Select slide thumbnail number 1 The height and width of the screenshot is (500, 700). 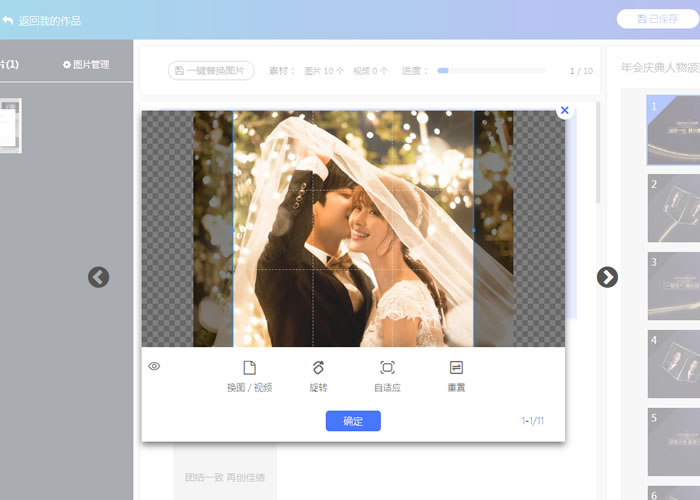pos(674,130)
